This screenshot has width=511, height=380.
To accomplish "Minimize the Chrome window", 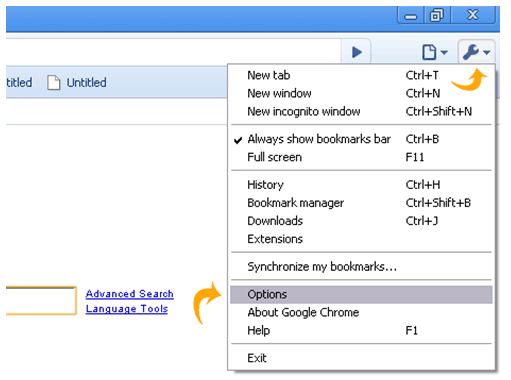I will pos(411,15).
